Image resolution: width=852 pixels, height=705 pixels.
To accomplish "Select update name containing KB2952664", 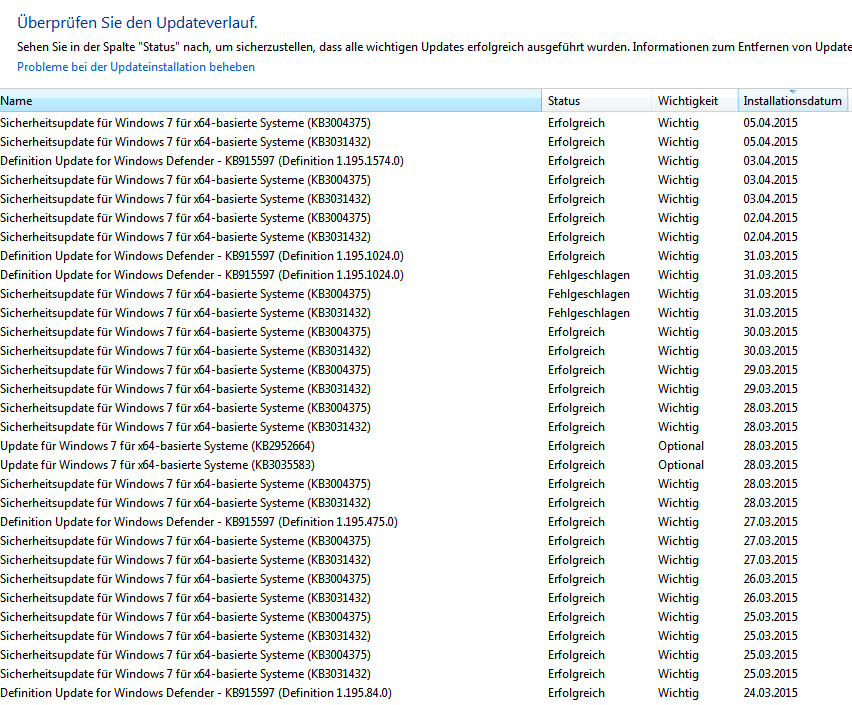I will 158,446.
